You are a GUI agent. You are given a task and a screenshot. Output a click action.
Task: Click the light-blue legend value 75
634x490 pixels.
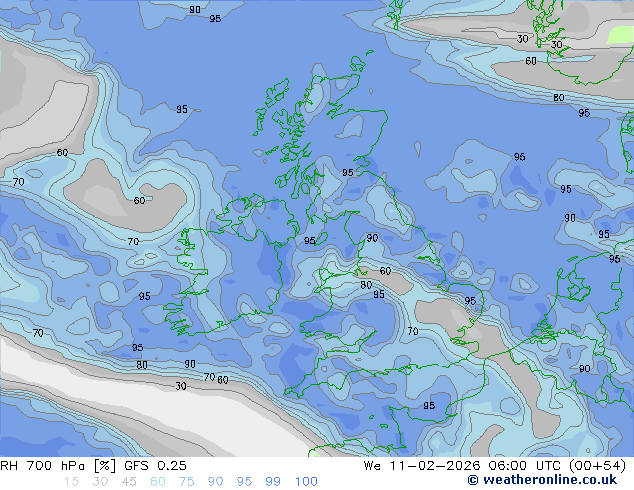186,482
